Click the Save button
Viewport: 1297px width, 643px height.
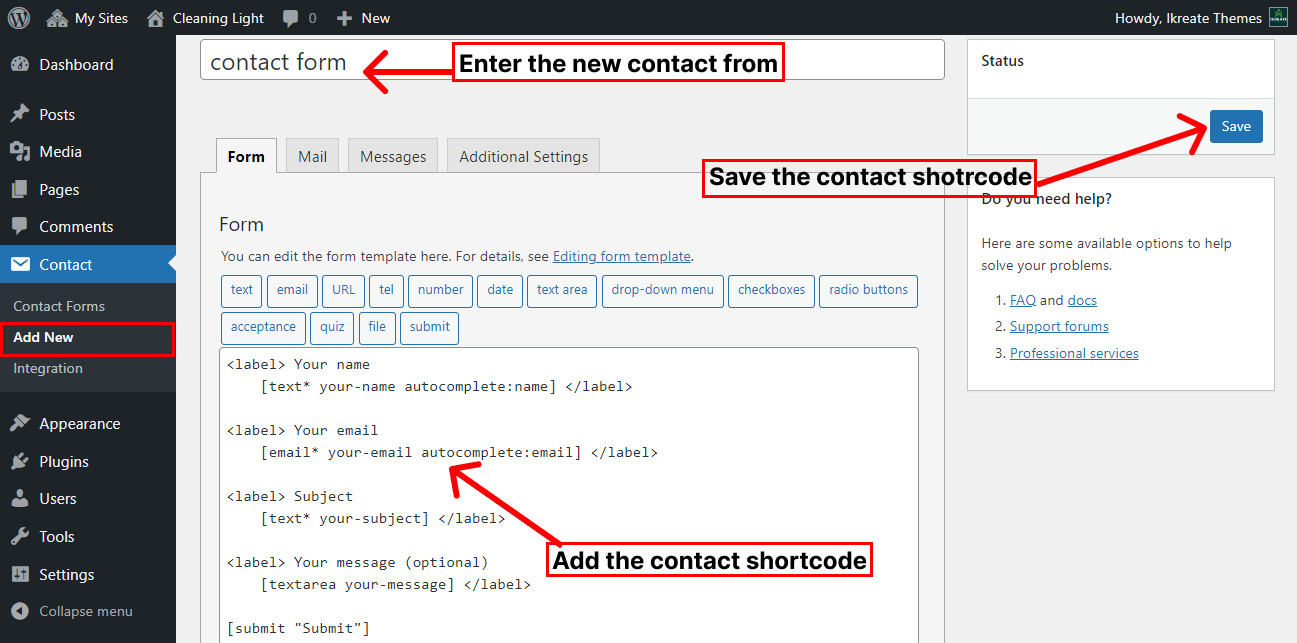[1235, 127]
